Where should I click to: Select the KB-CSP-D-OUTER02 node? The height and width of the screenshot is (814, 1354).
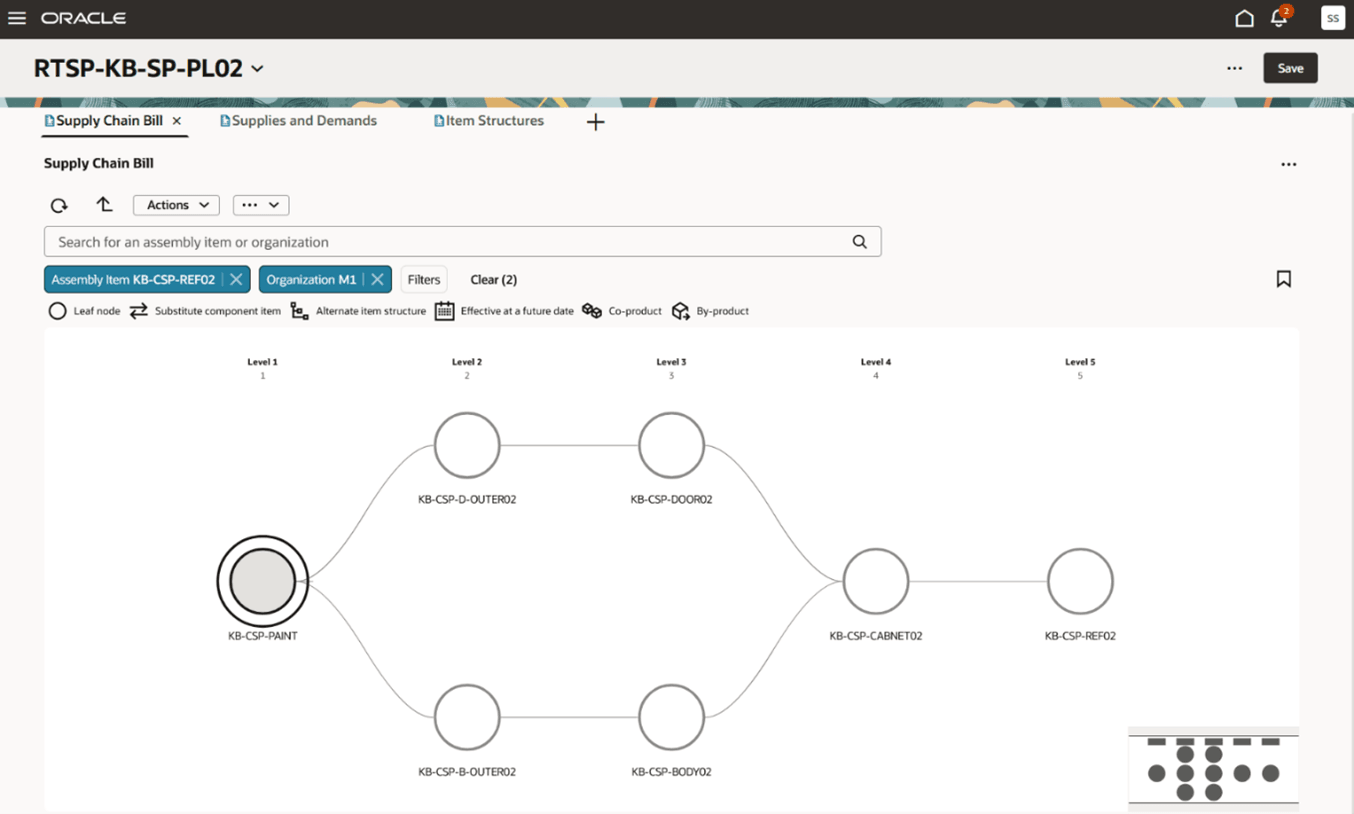[x=467, y=445]
